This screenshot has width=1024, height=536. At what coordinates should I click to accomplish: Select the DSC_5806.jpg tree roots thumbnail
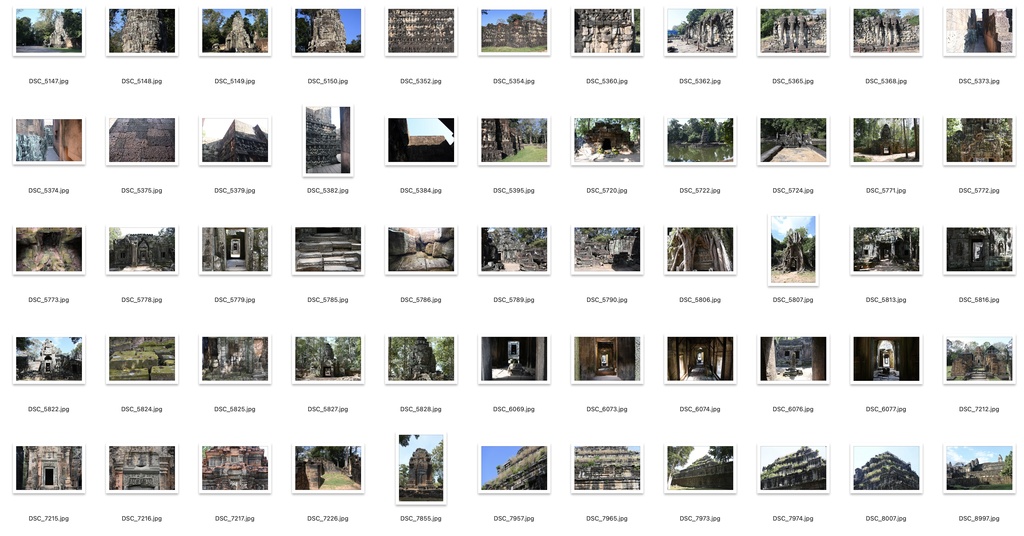tap(700, 249)
